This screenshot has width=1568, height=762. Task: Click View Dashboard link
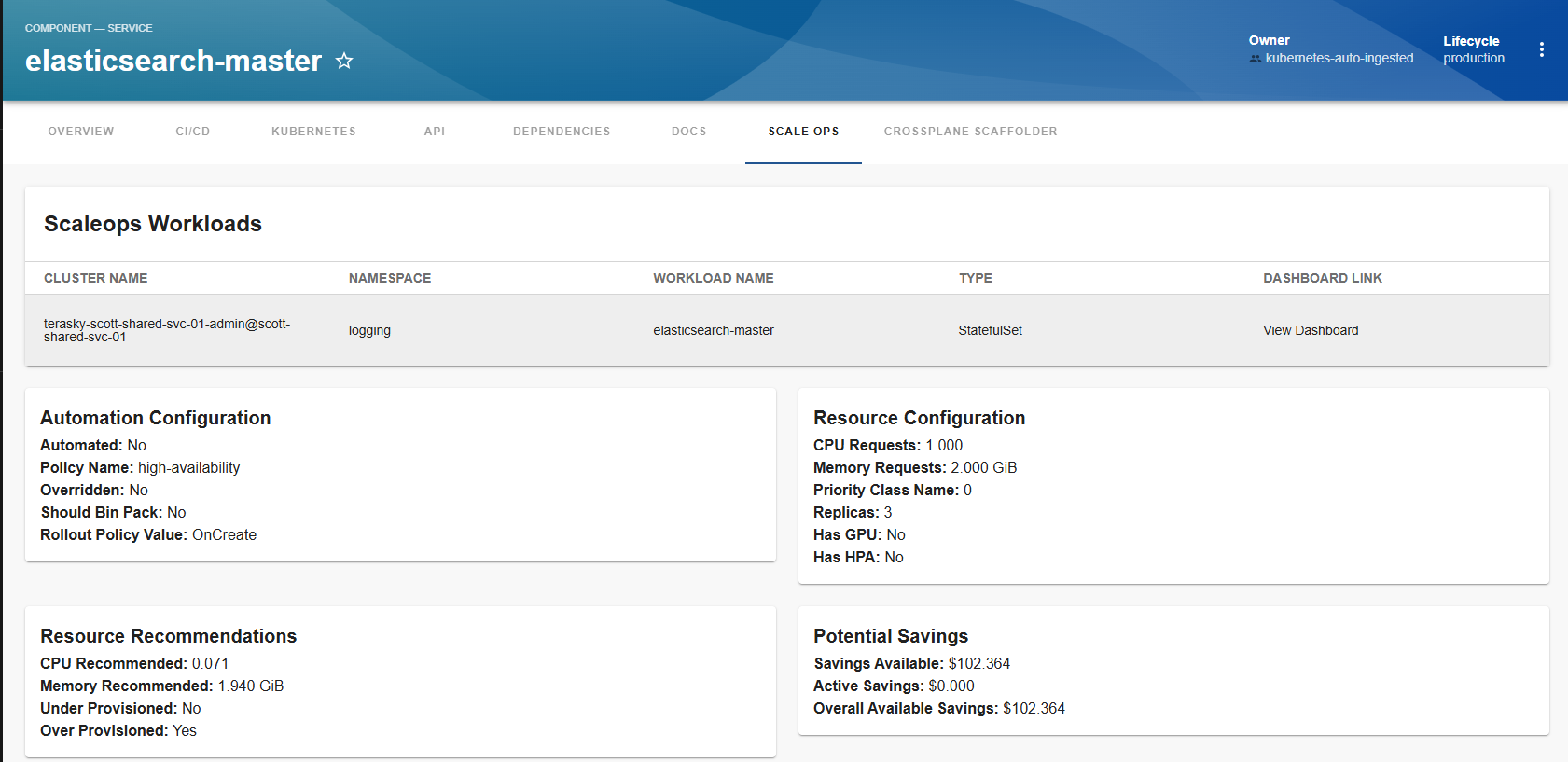coord(1311,330)
